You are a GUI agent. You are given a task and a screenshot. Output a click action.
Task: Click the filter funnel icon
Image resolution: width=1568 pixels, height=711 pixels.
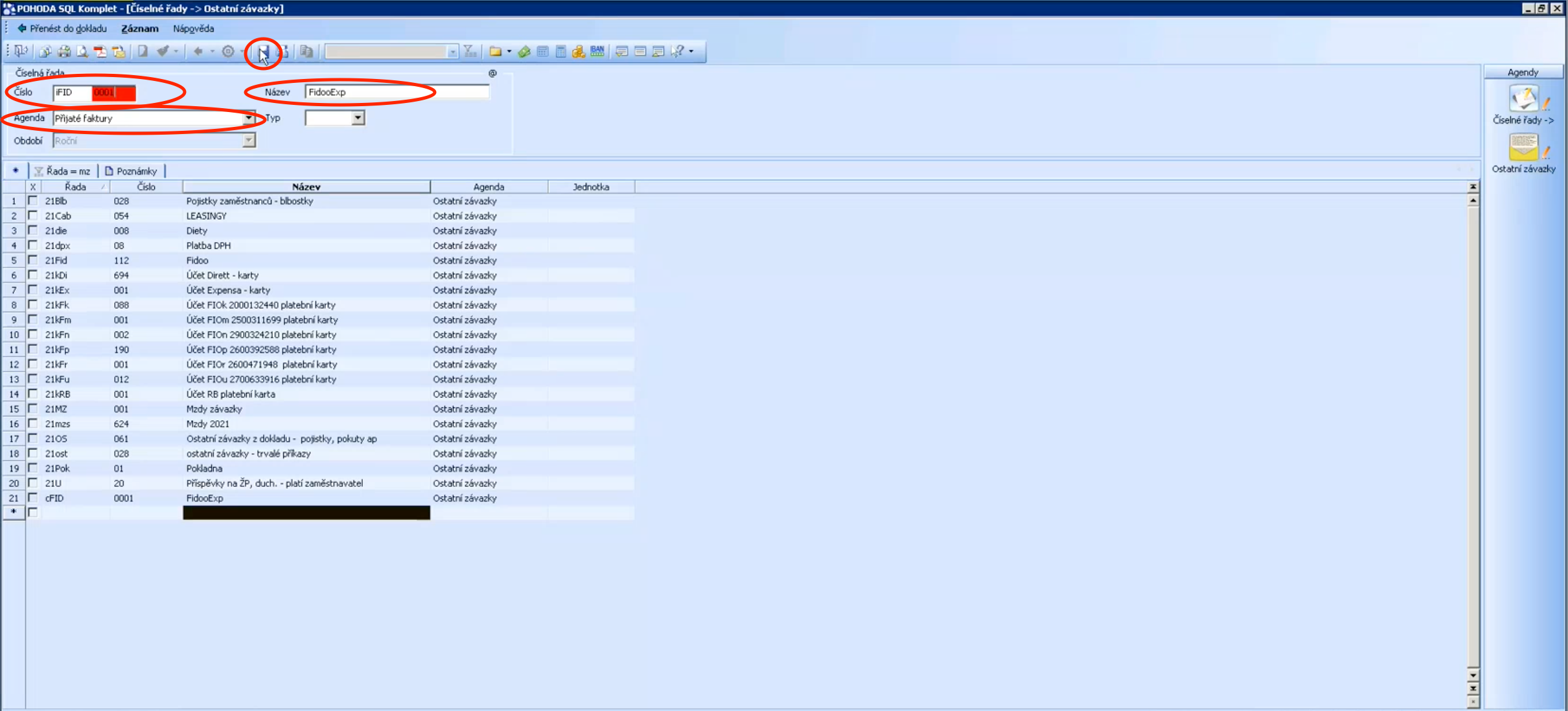pyautogui.click(x=470, y=51)
